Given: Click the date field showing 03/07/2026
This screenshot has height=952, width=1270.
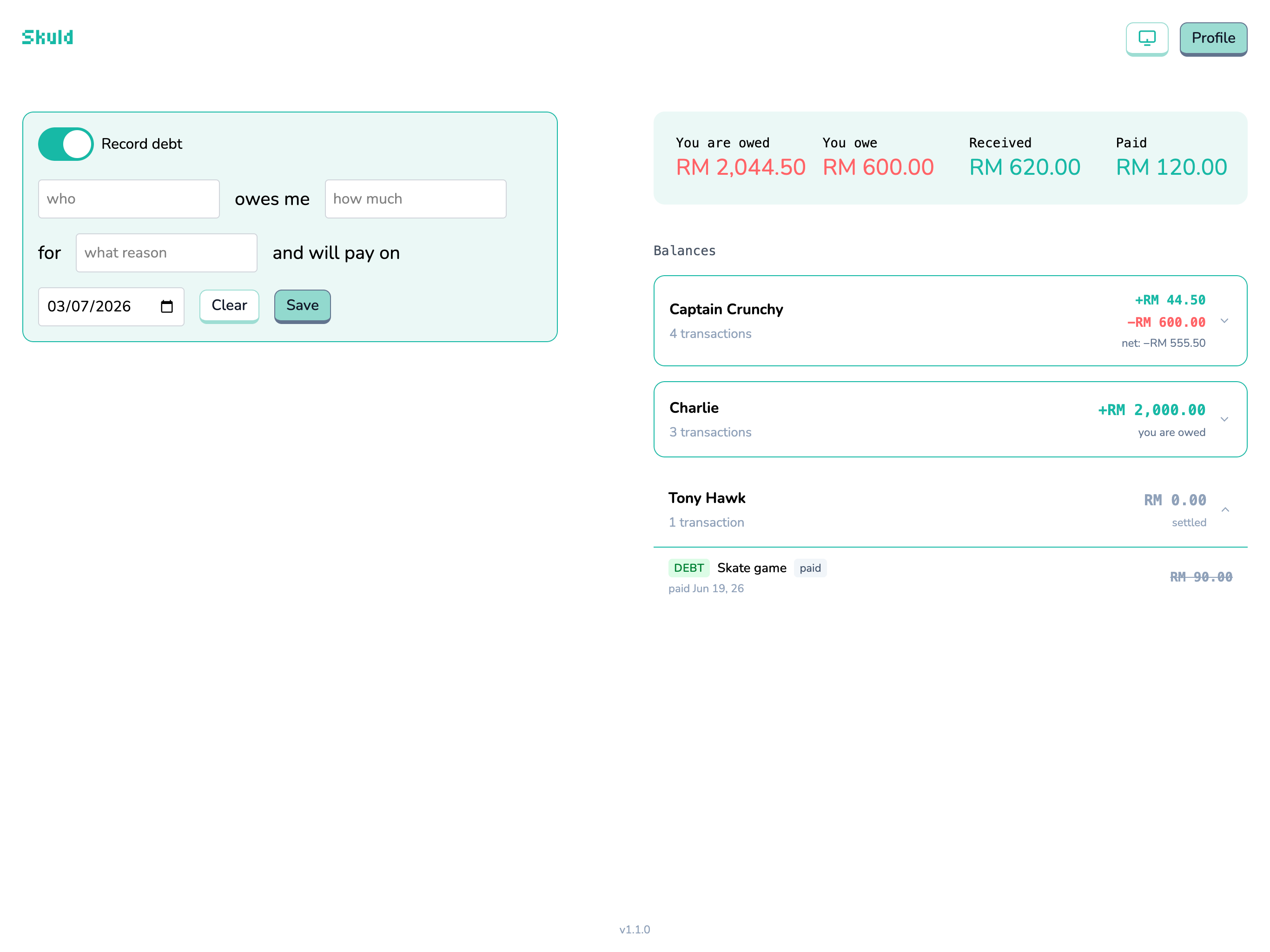Looking at the screenshot, I should 112,307.
